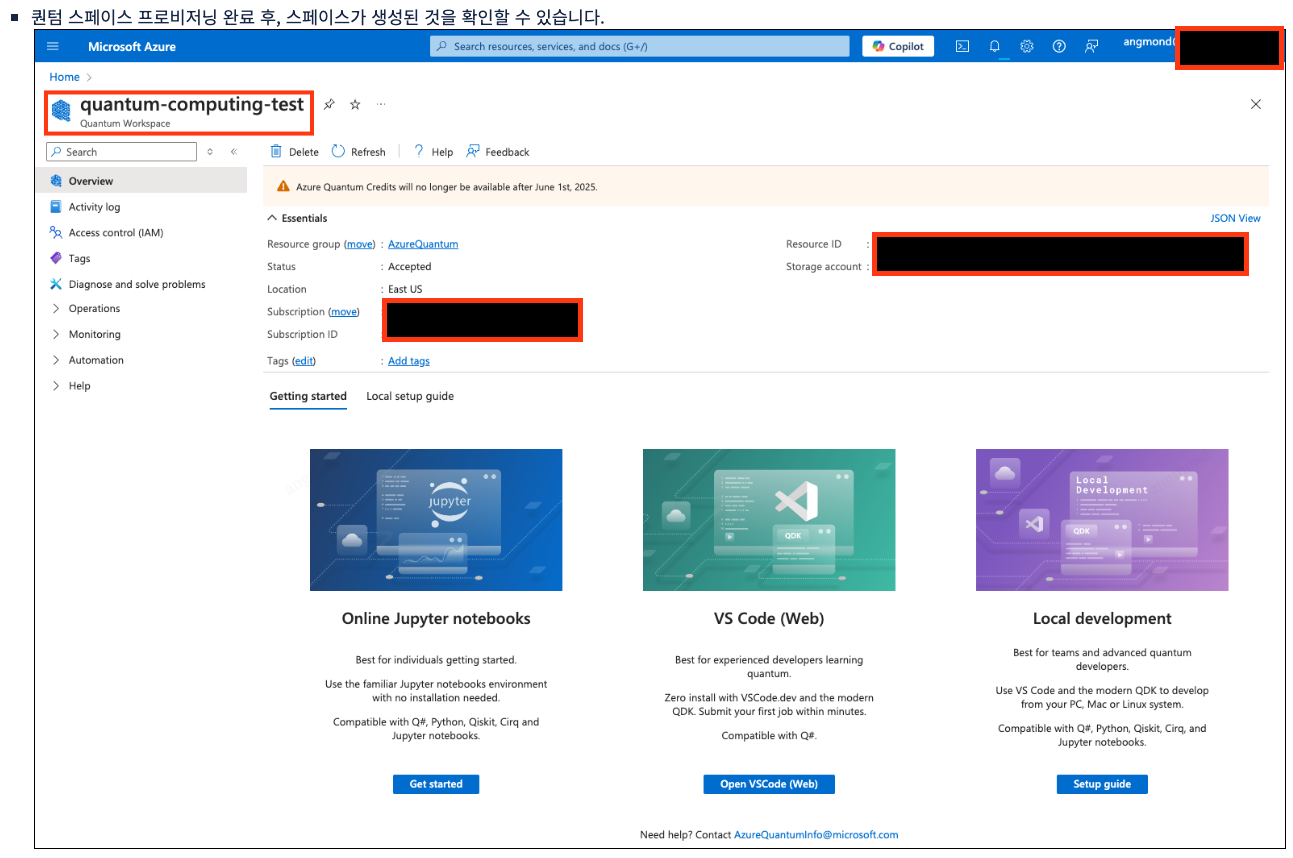Click the Local development card image
The height and width of the screenshot is (858, 1293).
click(1102, 520)
